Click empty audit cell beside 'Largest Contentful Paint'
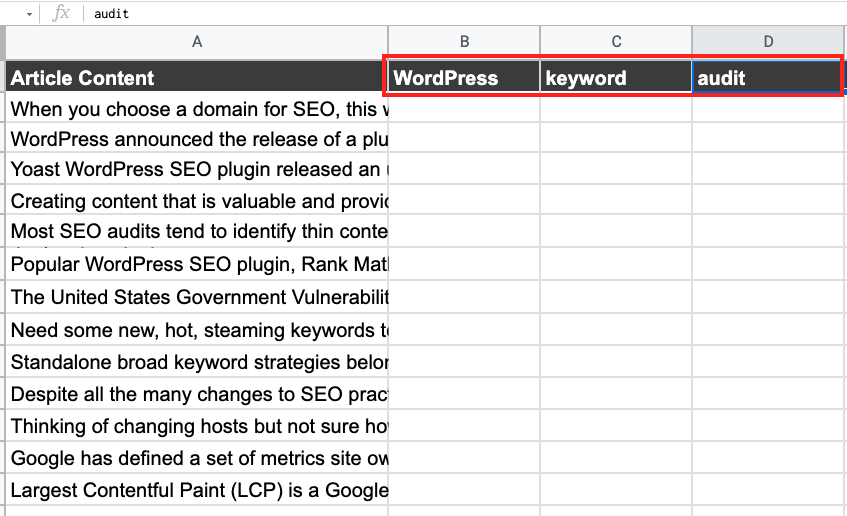This screenshot has width=847, height=516. [x=768, y=489]
